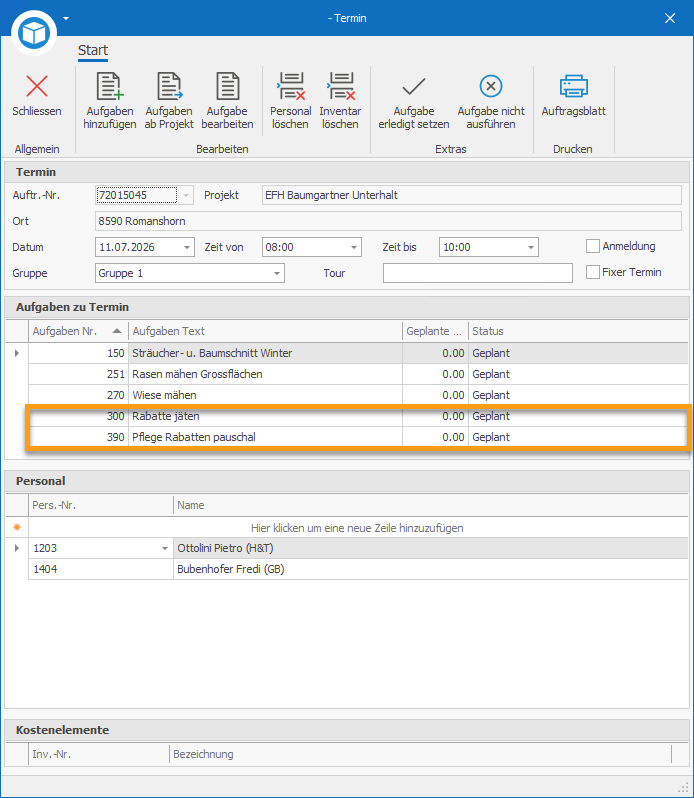
Task: Click the Projekt field EFH Baumgartner Unterhalt
Action: 472,195
